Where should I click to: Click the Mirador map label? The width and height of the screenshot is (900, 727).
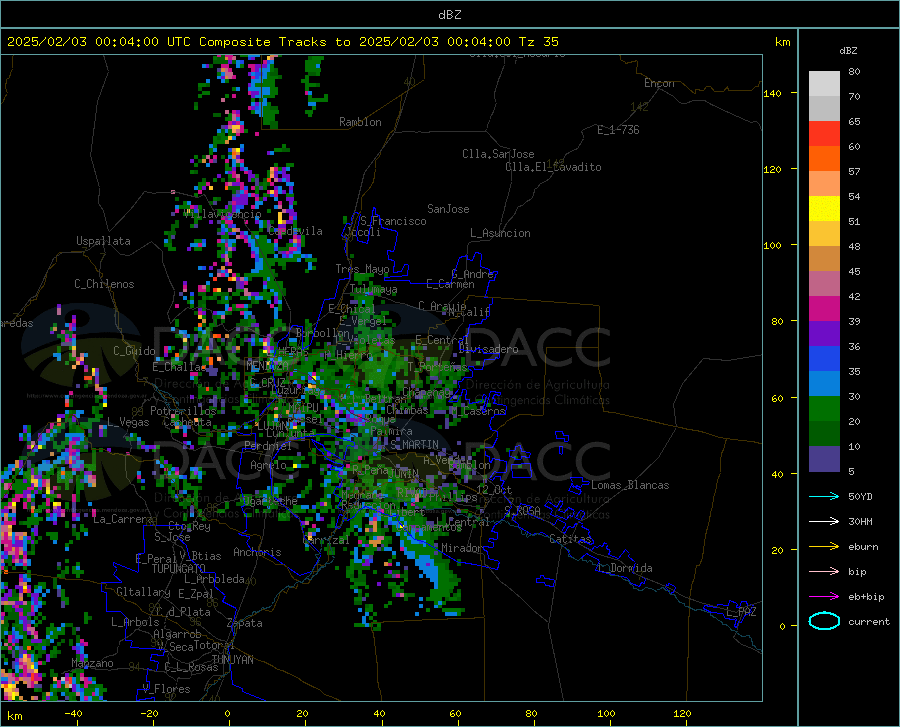pos(461,548)
